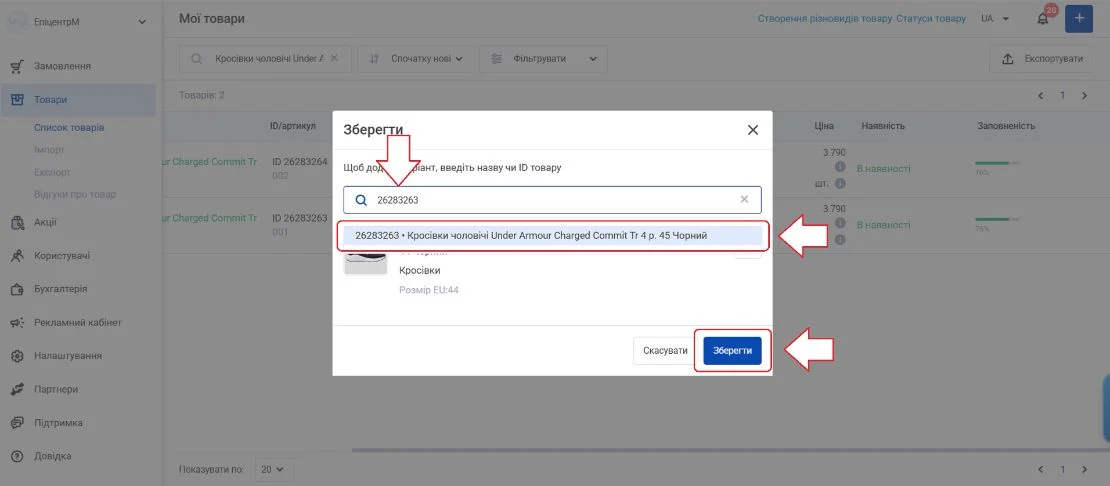Open the Фільтрувати filter dropdown
This screenshot has height=486, width=1110.
point(543,59)
